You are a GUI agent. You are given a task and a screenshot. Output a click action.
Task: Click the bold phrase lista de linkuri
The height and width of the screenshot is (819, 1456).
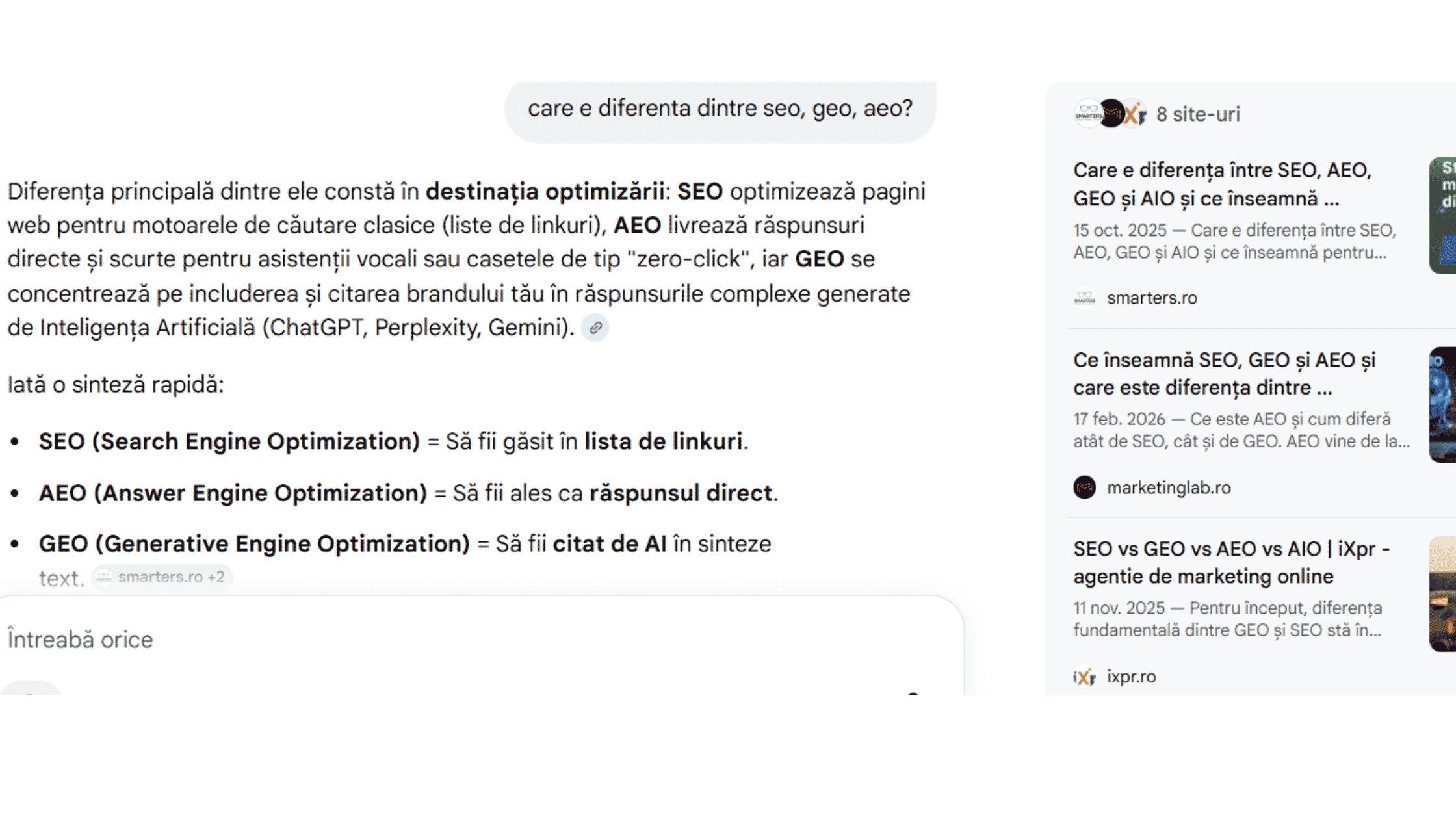(663, 441)
